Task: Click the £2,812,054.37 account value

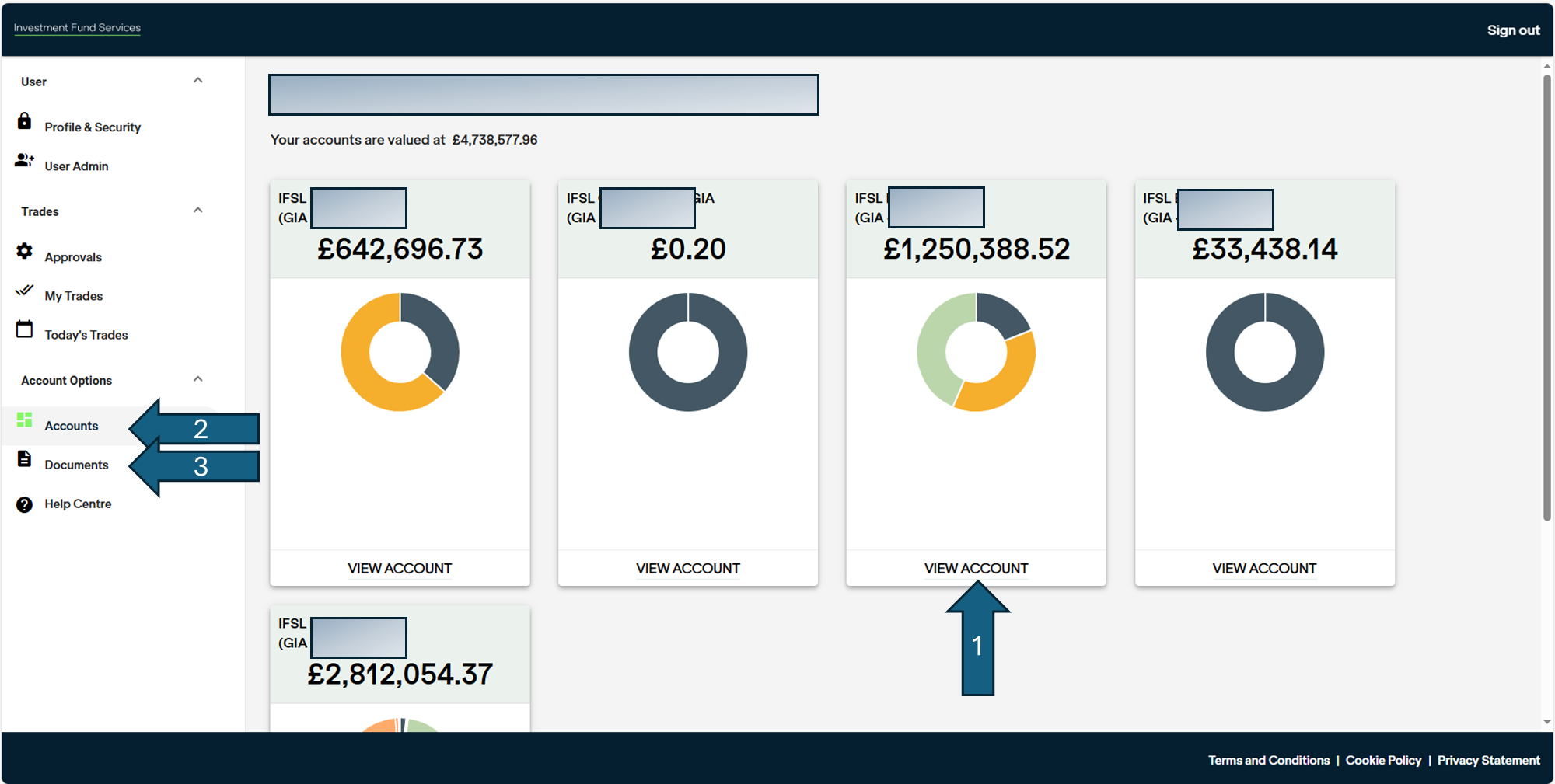Action: 400,674
